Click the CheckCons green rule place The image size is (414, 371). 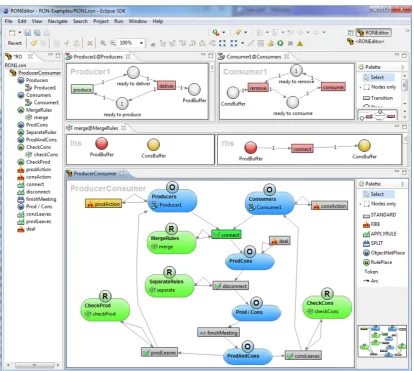pos(327,307)
